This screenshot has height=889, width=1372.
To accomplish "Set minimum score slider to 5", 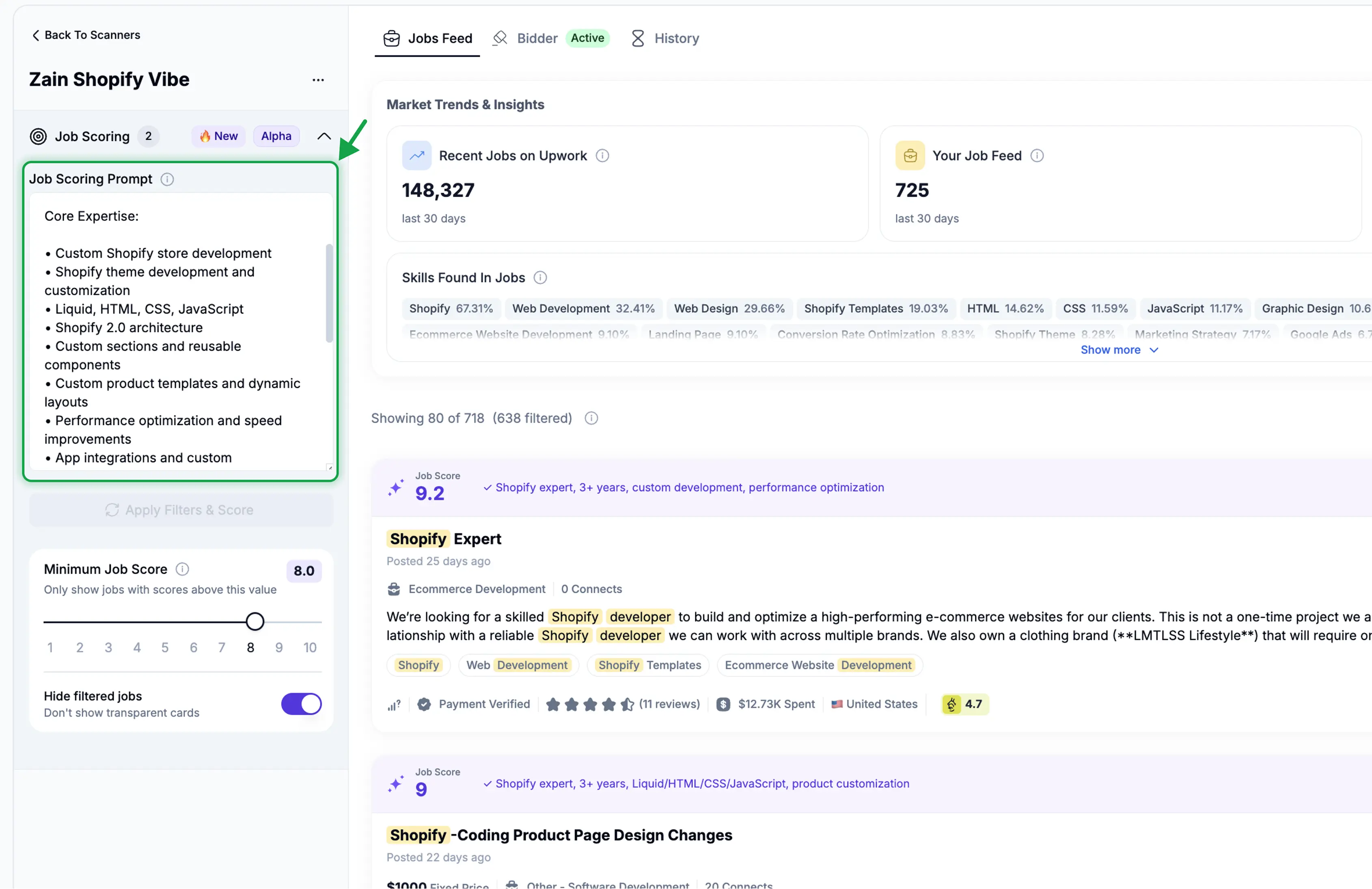I will [165, 622].
